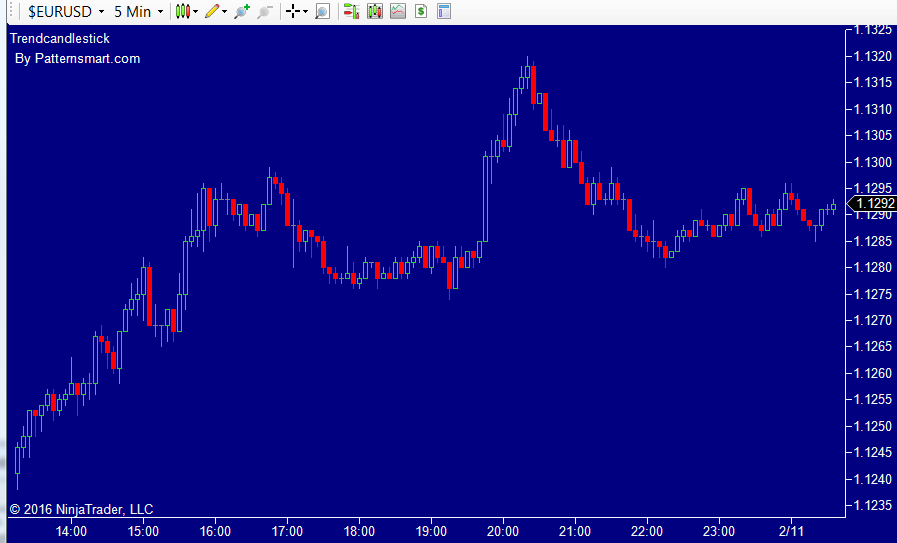The height and width of the screenshot is (543, 897).
Task: Open the indicators line chart icon
Action: [398, 11]
